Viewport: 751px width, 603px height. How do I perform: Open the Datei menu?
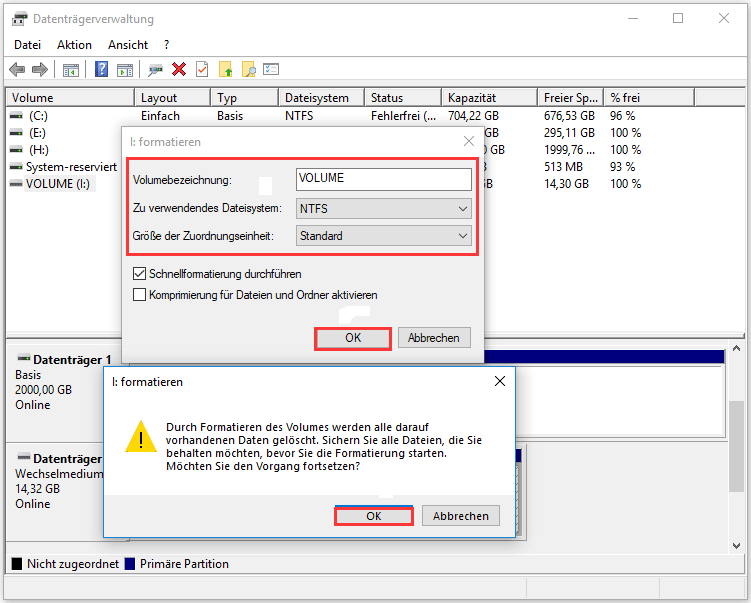(27, 45)
